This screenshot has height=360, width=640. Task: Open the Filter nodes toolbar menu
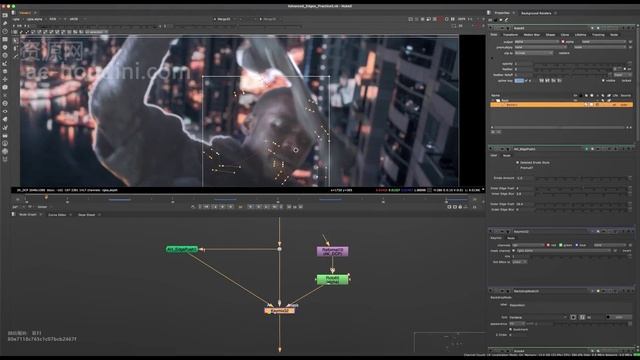point(5,55)
